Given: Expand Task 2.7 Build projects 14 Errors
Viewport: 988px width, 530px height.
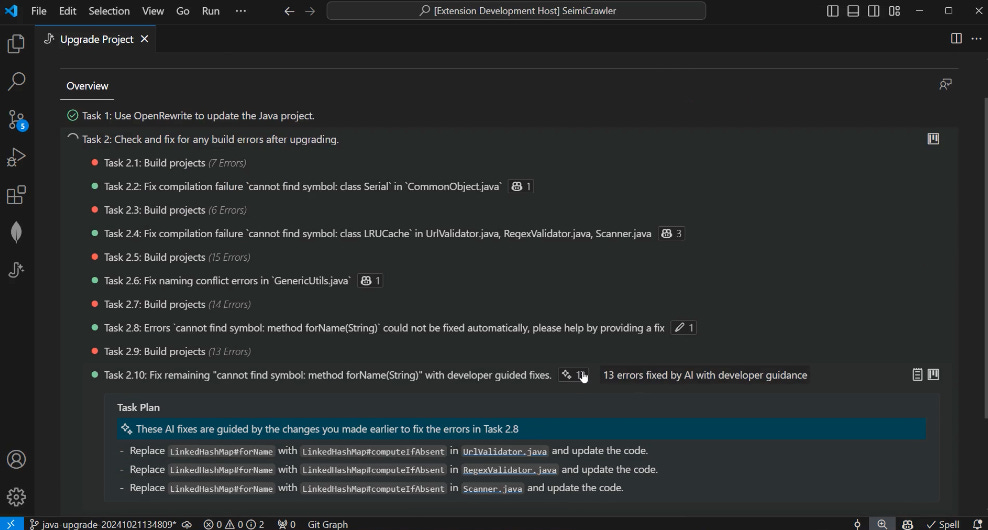Looking at the screenshot, I should click(x=177, y=304).
